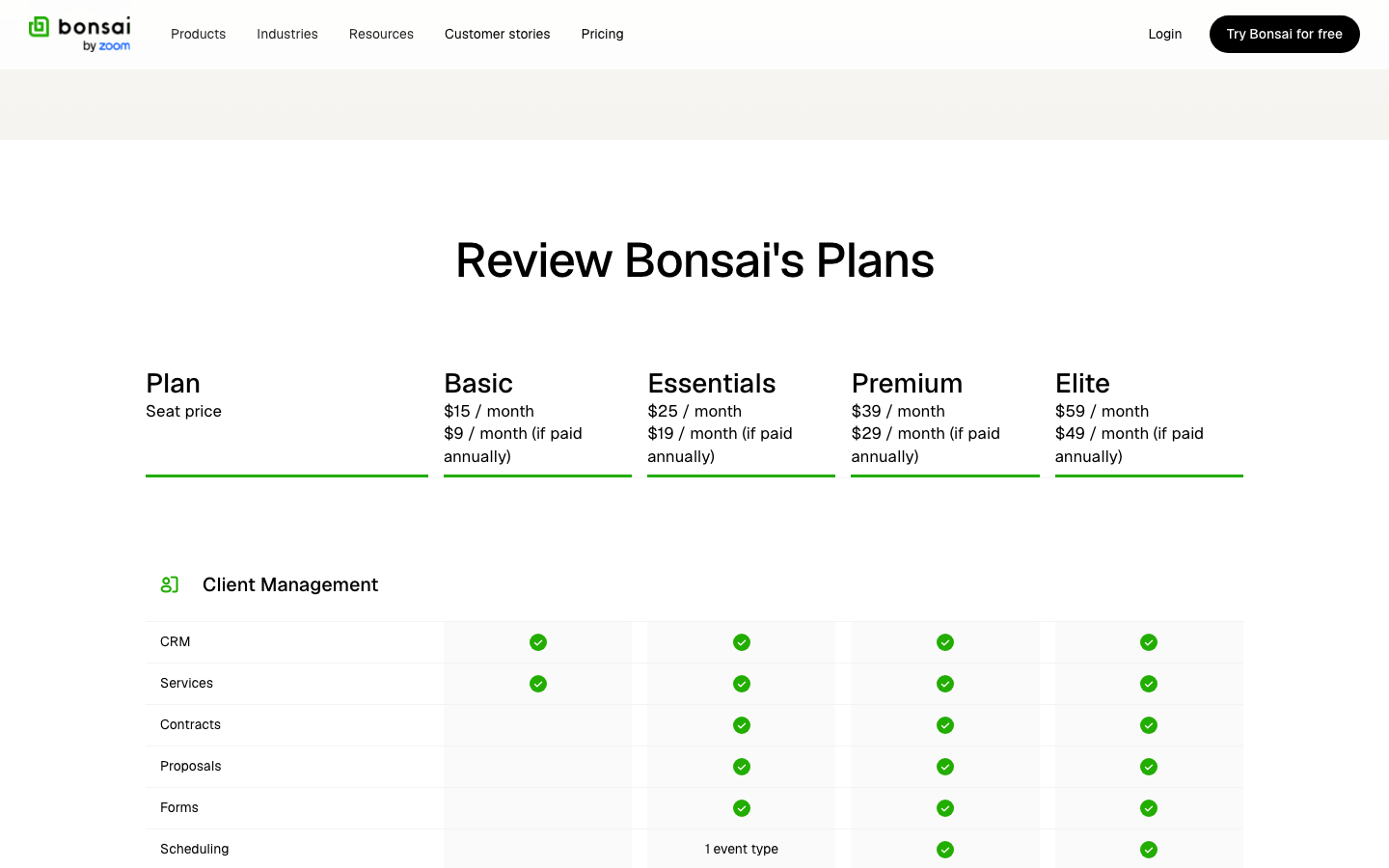This screenshot has height=868, width=1389.
Task: Click the Forms checkmark under Elite
Action: [1149, 808]
